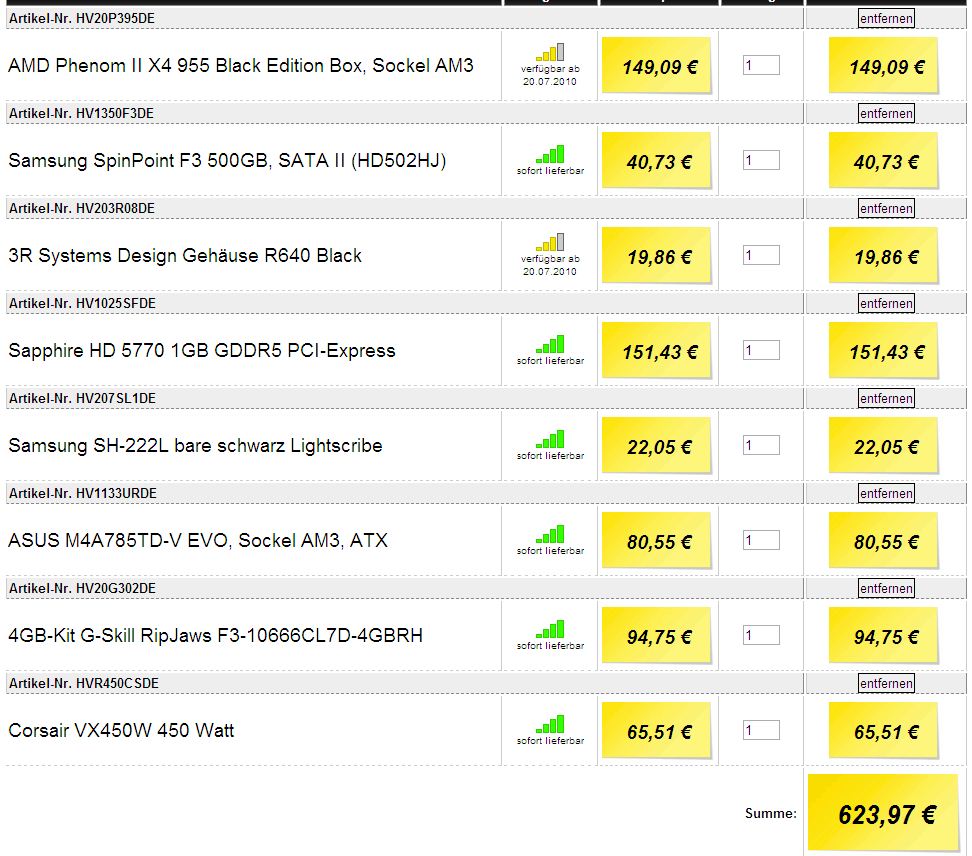Focus quantity field for AMD Phenom II
The height and width of the screenshot is (856, 972).
click(761, 65)
